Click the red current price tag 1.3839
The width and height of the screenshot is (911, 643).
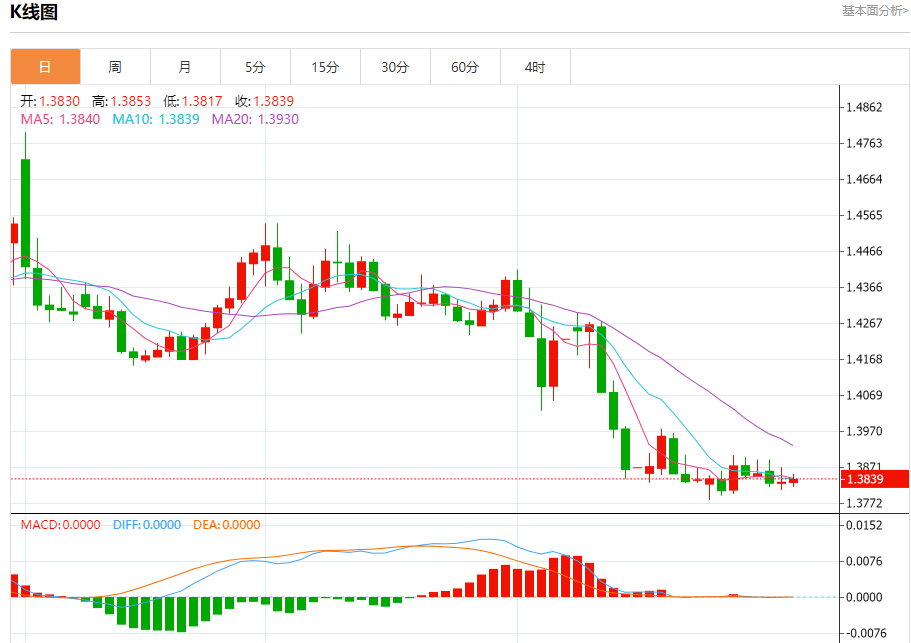[875, 479]
